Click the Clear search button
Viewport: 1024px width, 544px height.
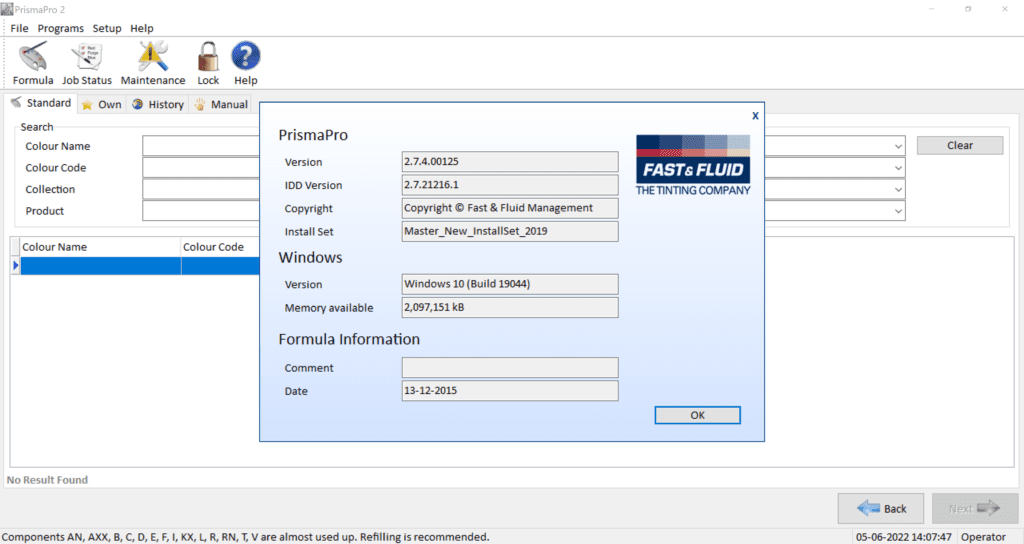tap(959, 145)
